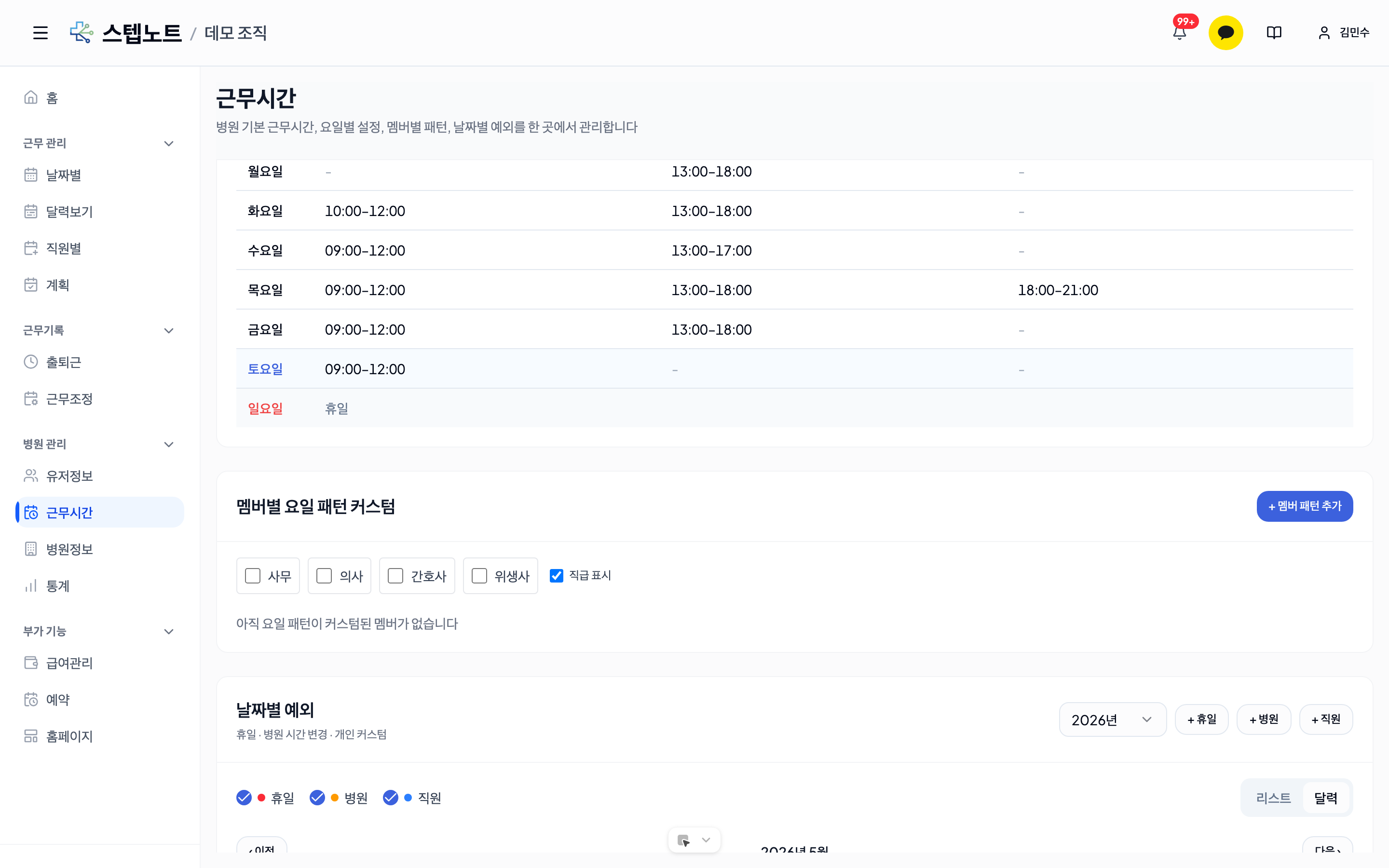Click the 일요일 휴일 cell
The width and height of the screenshot is (1389, 868).
[336, 408]
